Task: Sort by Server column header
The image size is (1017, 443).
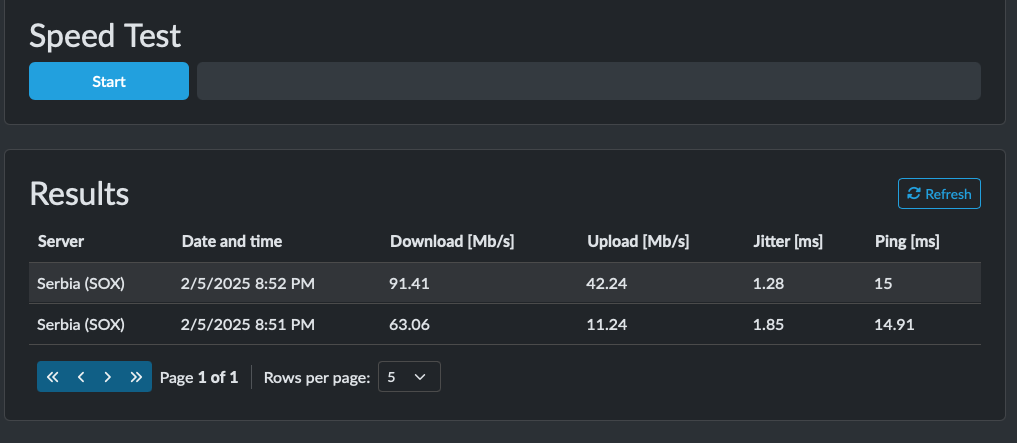Action: click(x=61, y=242)
